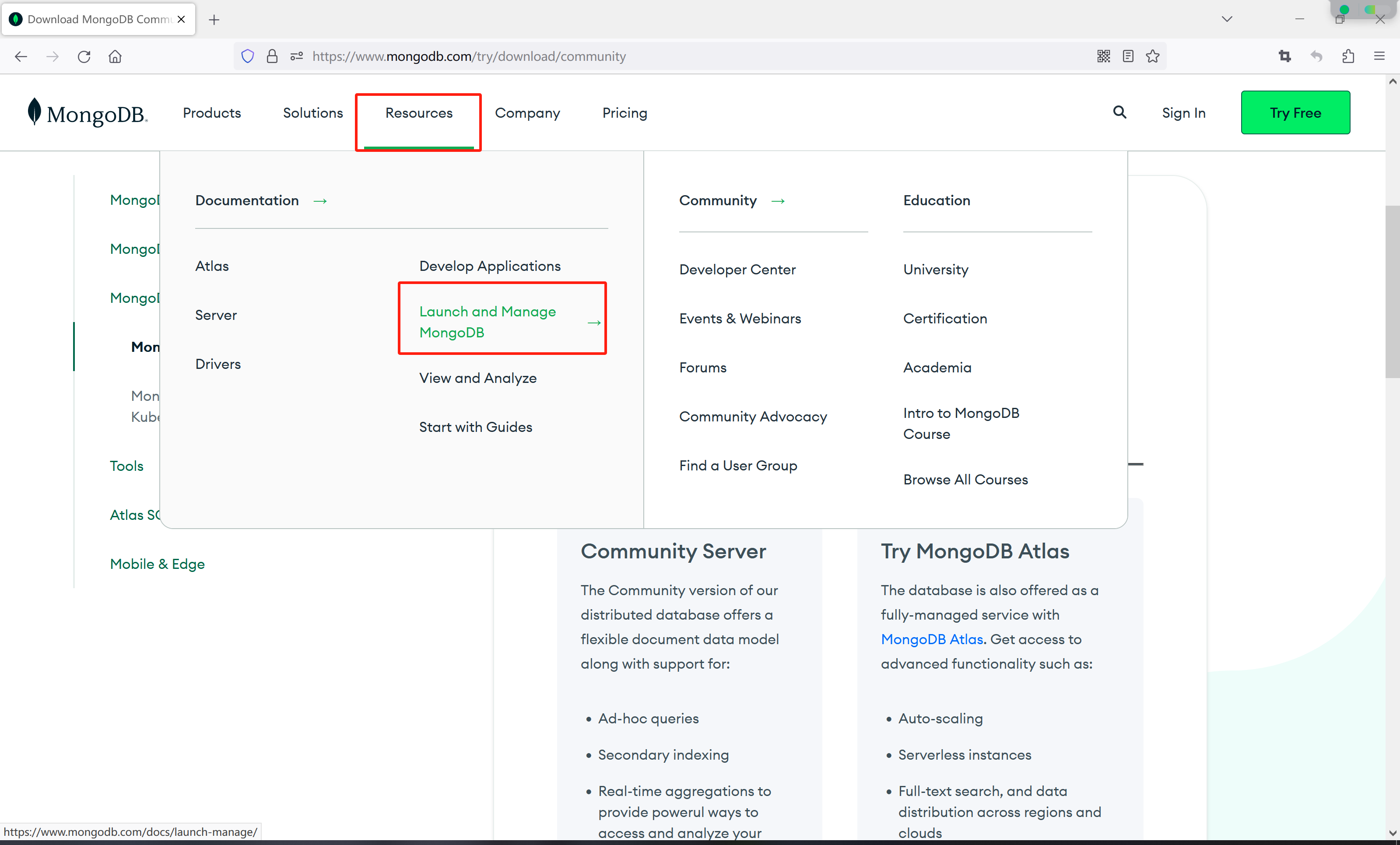The height and width of the screenshot is (845, 1400).
Task: Open tracking protection shield icon
Action: point(248,56)
